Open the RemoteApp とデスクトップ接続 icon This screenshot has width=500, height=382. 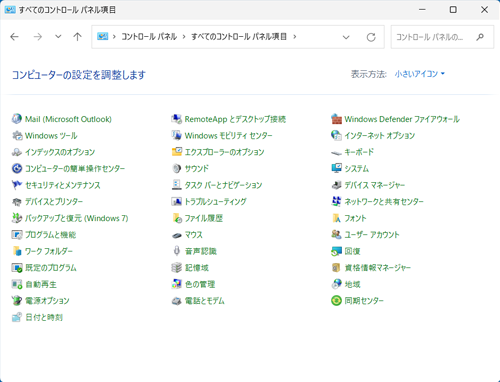(x=176, y=119)
